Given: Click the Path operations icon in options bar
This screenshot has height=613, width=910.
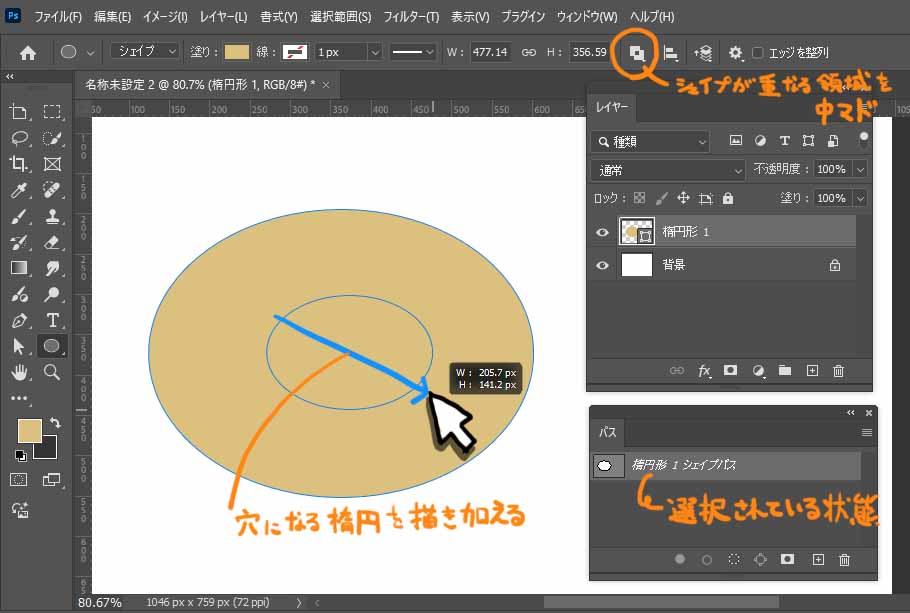Looking at the screenshot, I should pos(636,52).
